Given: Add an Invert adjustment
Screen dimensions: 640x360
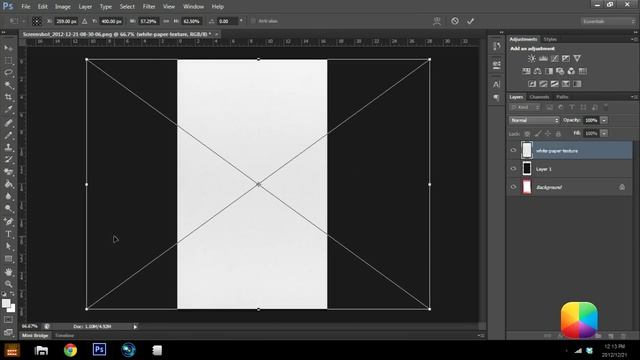Looking at the screenshot, I should (532, 84).
